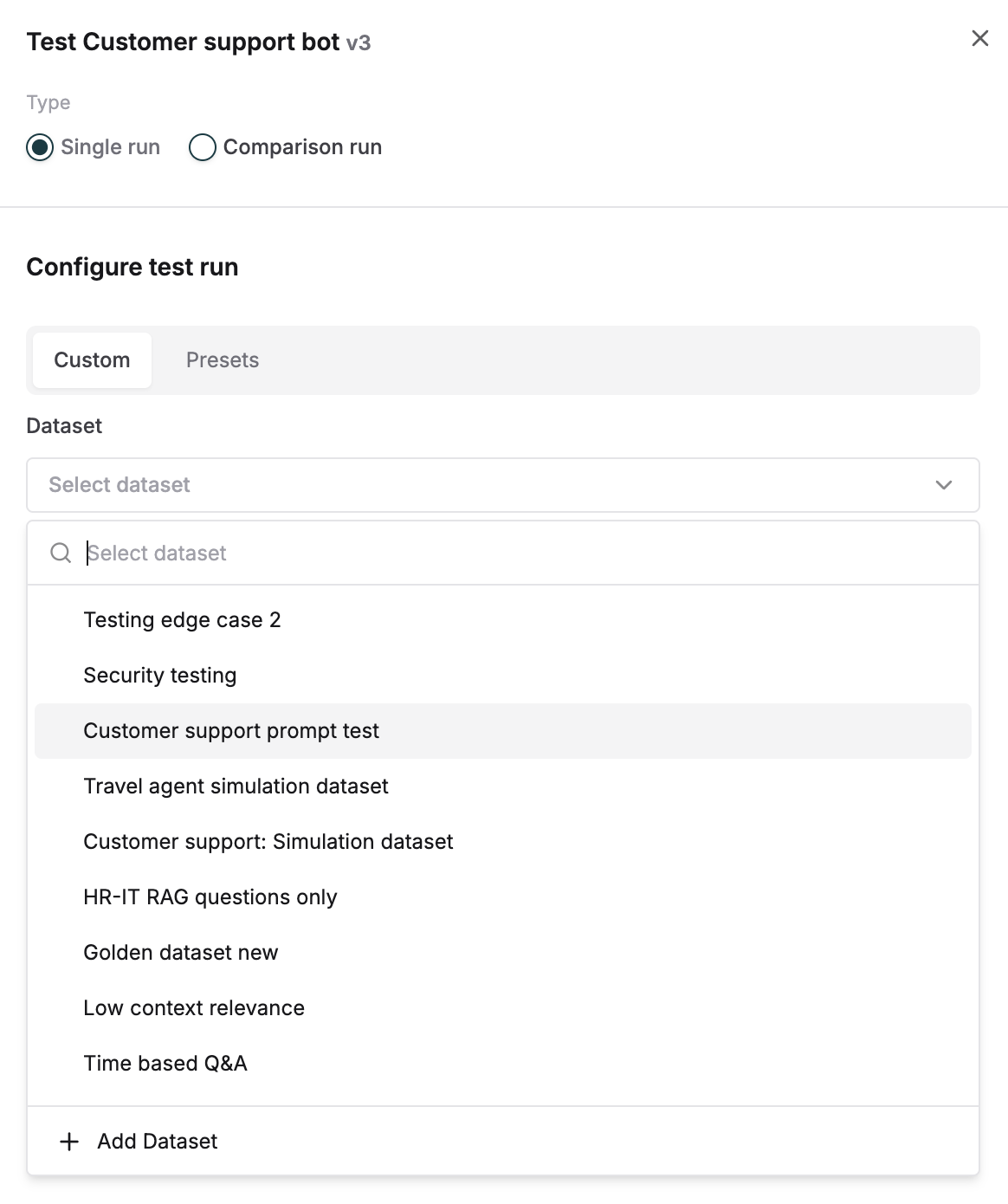Select the Comparison run radio button

pos(202,147)
